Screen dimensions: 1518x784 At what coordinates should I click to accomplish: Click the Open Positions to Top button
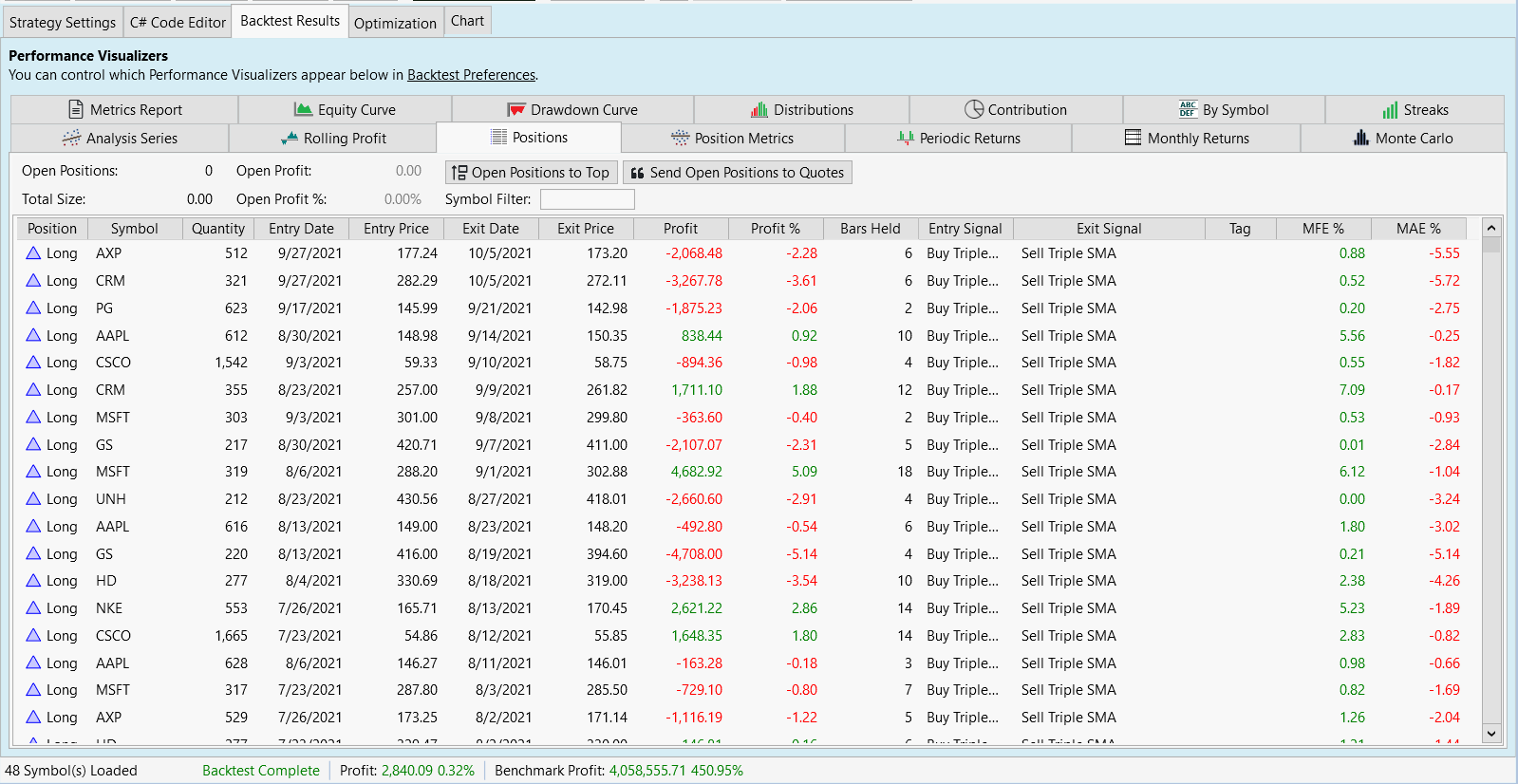(x=531, y=173)
